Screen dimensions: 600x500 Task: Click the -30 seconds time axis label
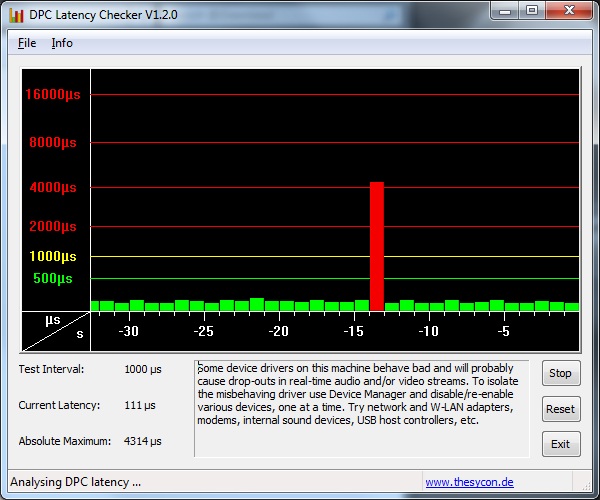tap(128, 331)
